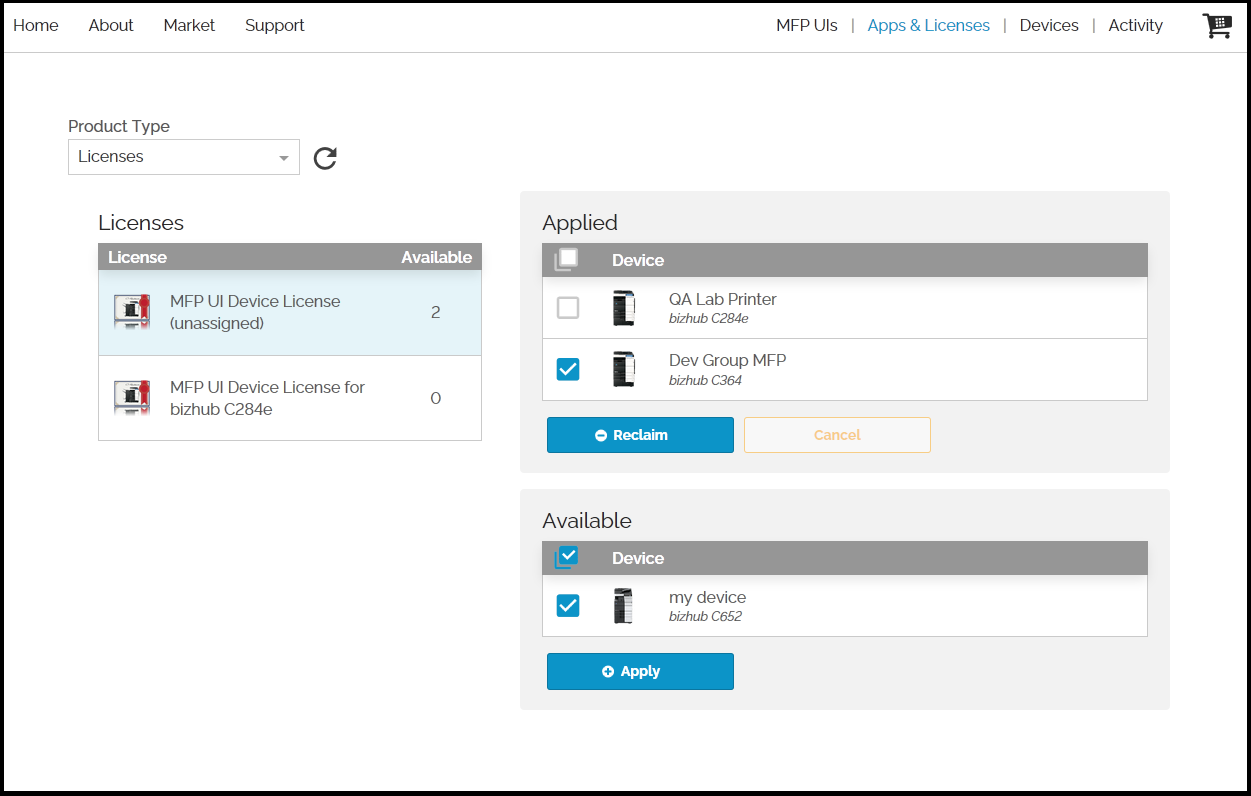Select the MFP UI Device License (unassigned) row
This screenshot has width=1251, height=796.
coord(289,313)
